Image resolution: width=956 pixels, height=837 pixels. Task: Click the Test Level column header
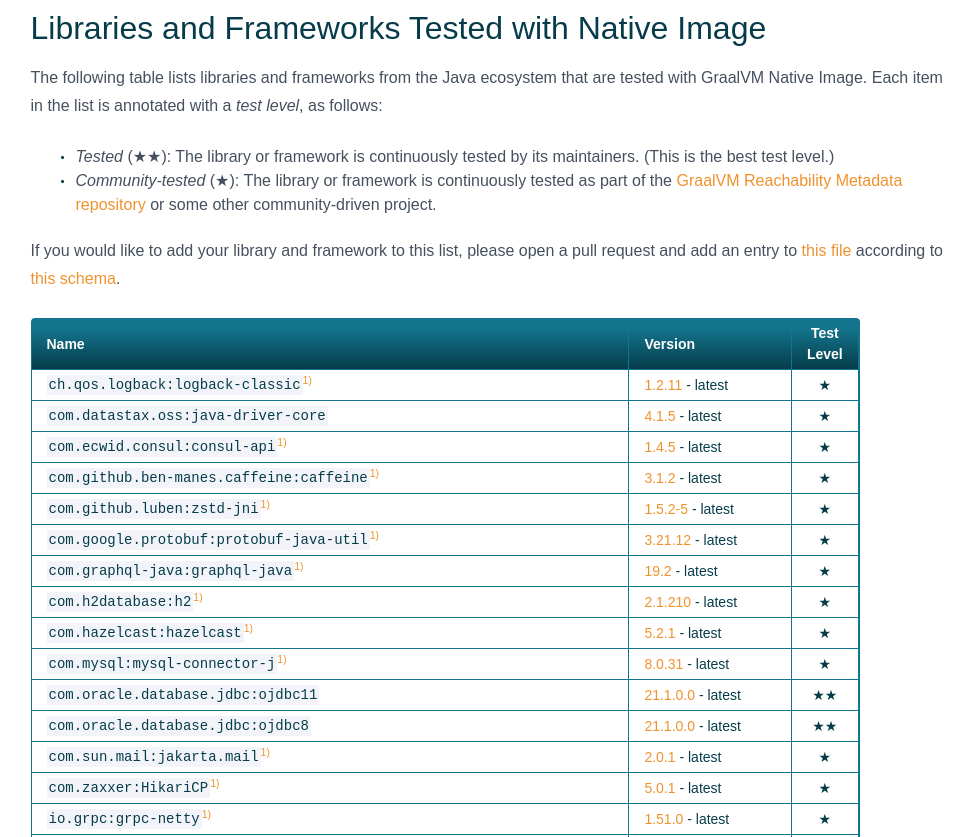tap(825, 344)
